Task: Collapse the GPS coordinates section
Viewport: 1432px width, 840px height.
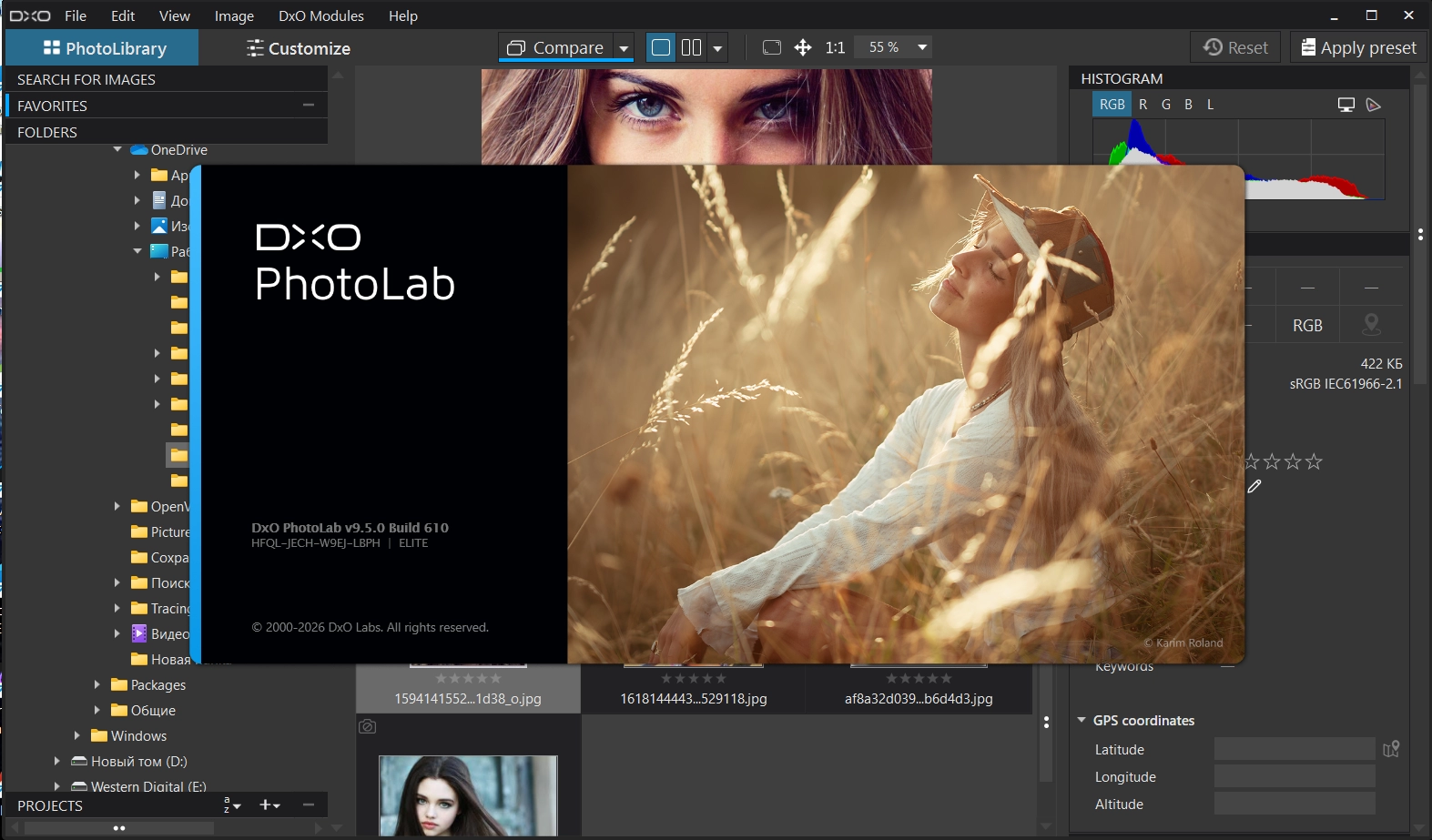Action: point(1082,720)
